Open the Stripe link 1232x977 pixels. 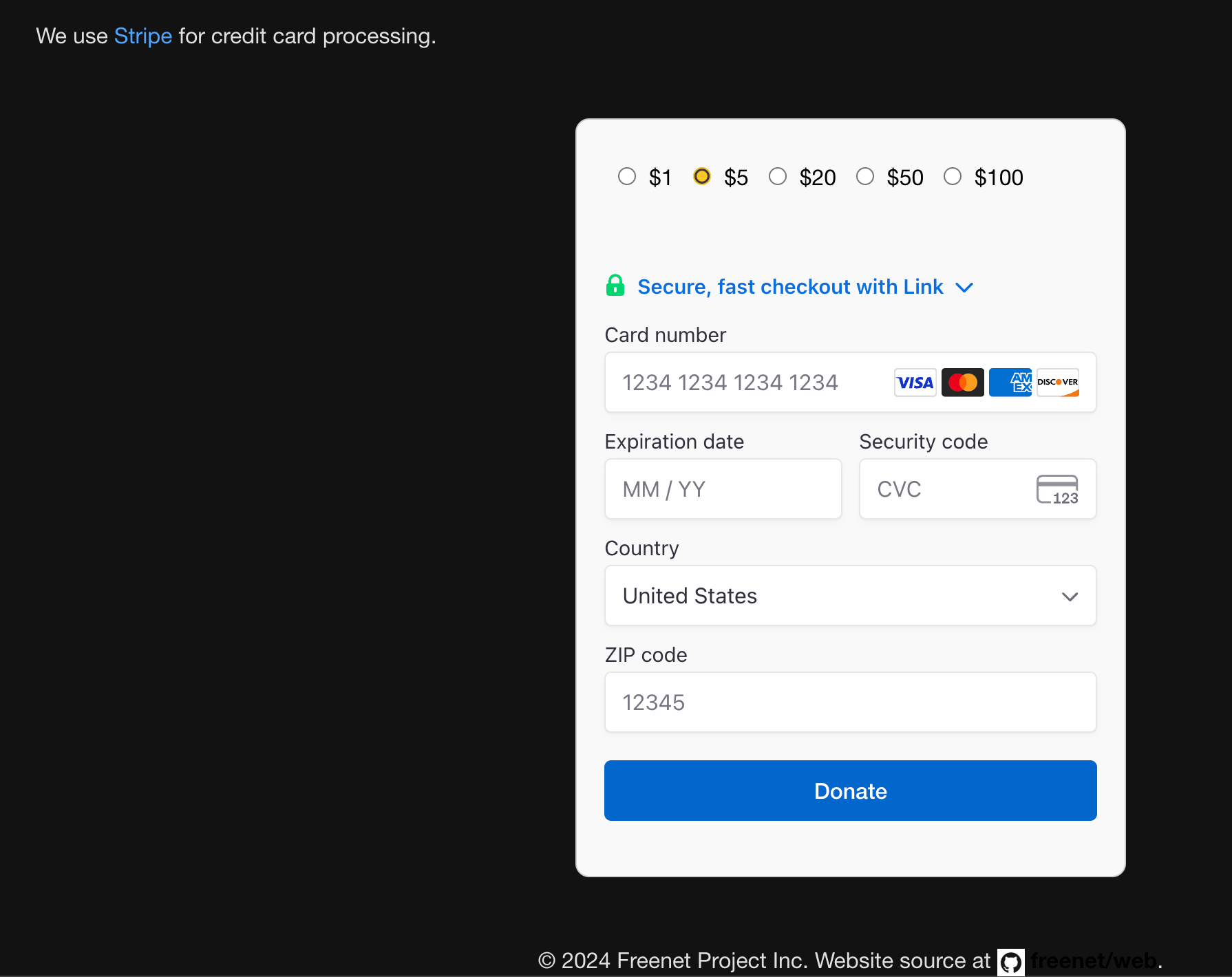click(143, 36)
